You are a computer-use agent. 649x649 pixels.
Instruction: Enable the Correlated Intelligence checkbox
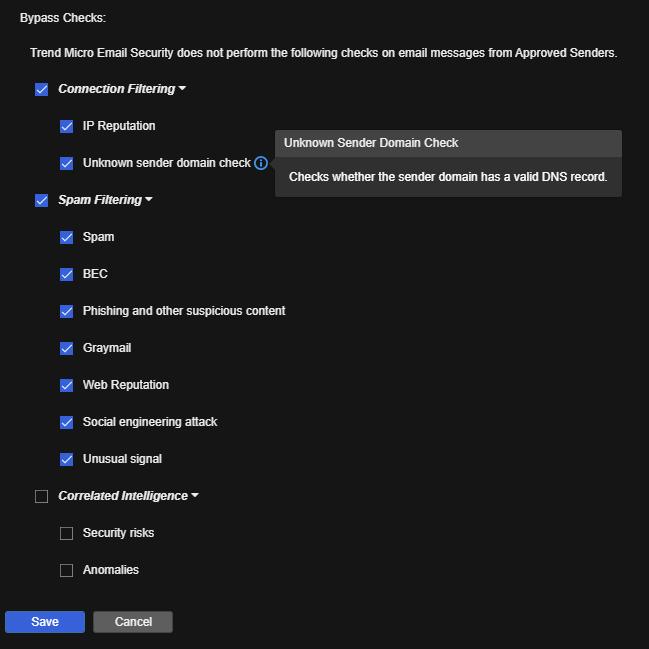click(x=42, y=497)
